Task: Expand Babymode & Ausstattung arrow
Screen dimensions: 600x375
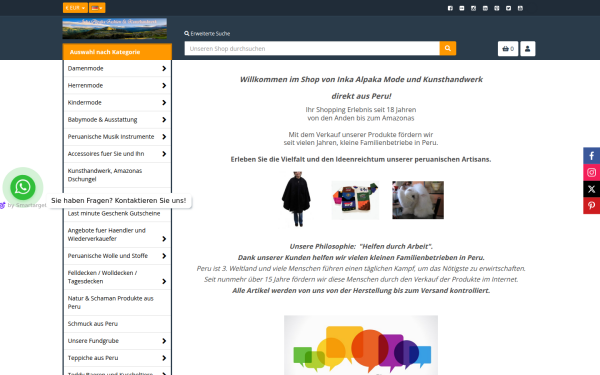Action: 164,120
